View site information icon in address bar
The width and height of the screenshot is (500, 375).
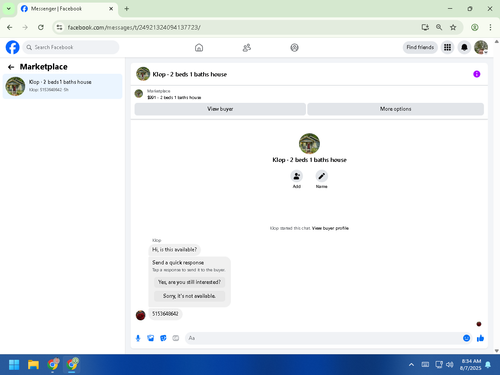coord(59,27)
